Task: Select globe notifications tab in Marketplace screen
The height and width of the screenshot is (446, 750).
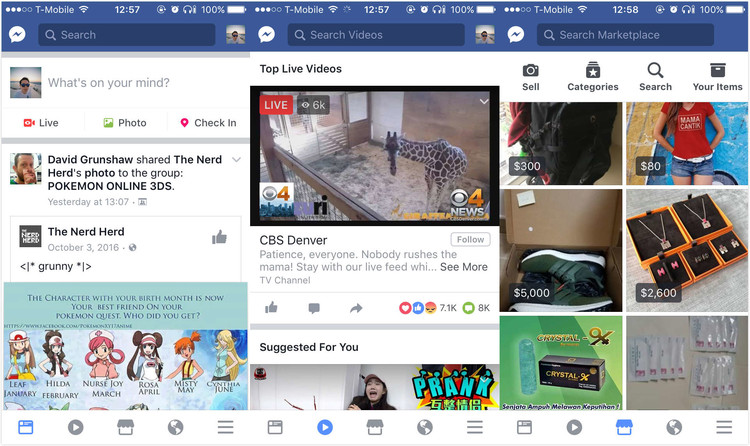Action: pyautogui.click(x=674, y=427)
